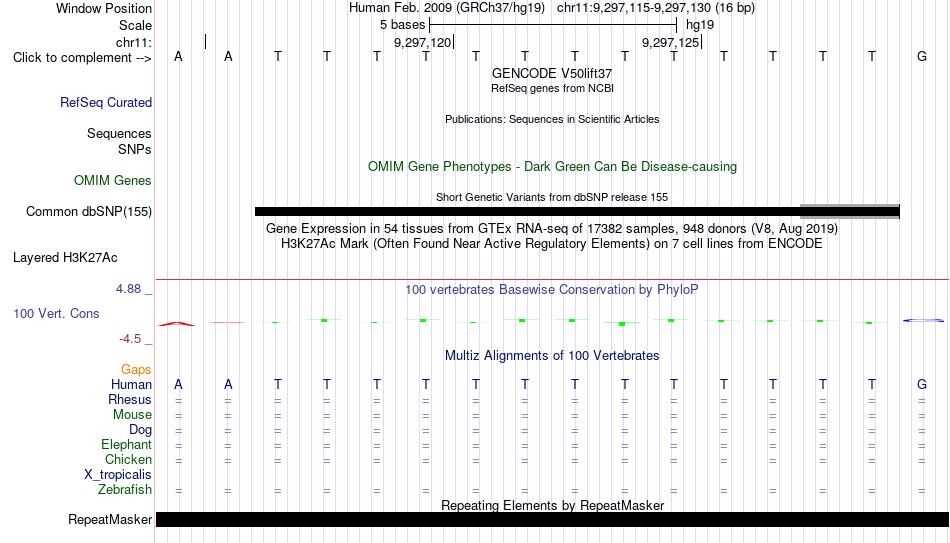Click the 'Click to complement' label
This screenshot has width=950, height=543.
82,58
